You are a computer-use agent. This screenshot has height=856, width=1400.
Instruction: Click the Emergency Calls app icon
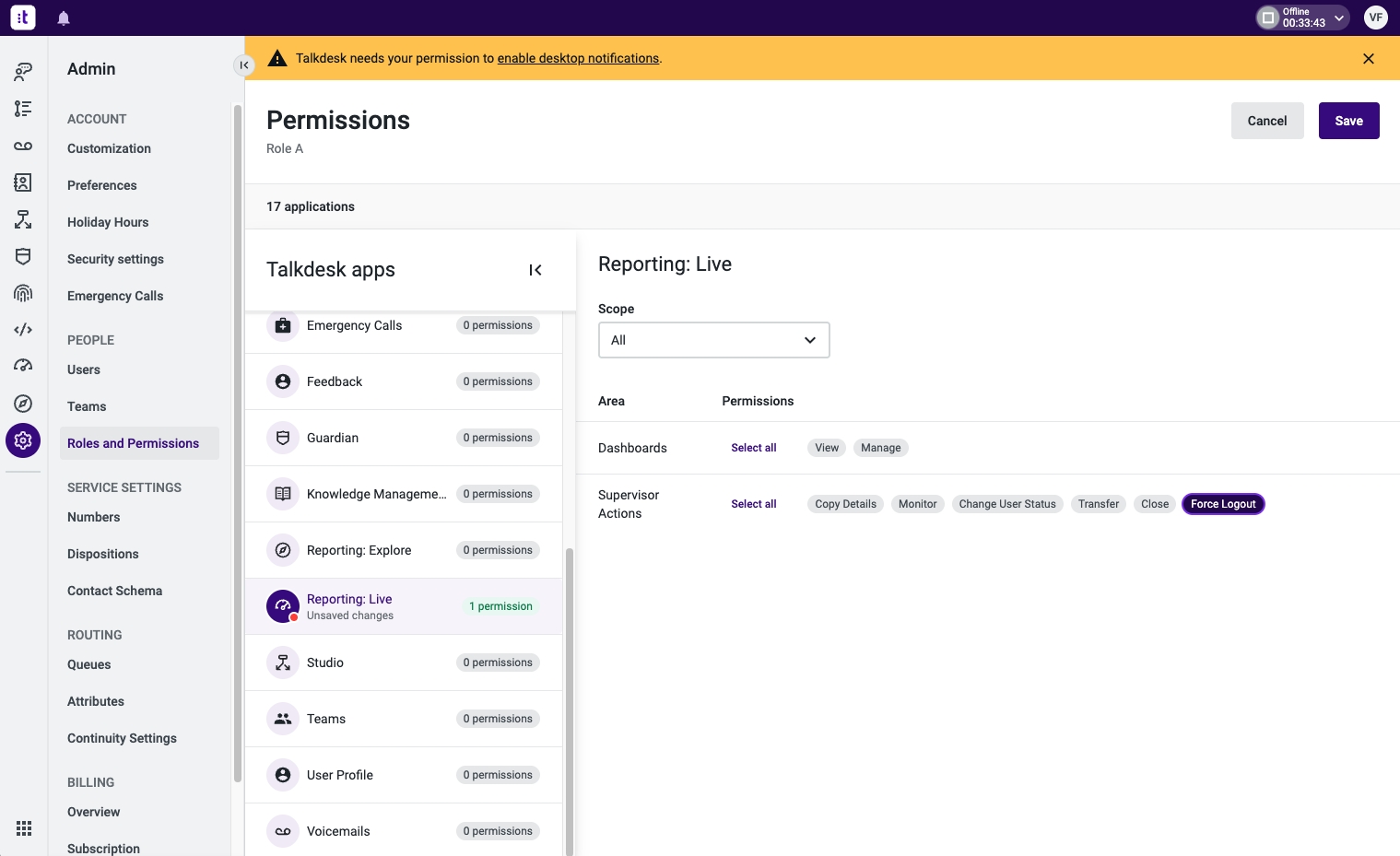[283, 325]
